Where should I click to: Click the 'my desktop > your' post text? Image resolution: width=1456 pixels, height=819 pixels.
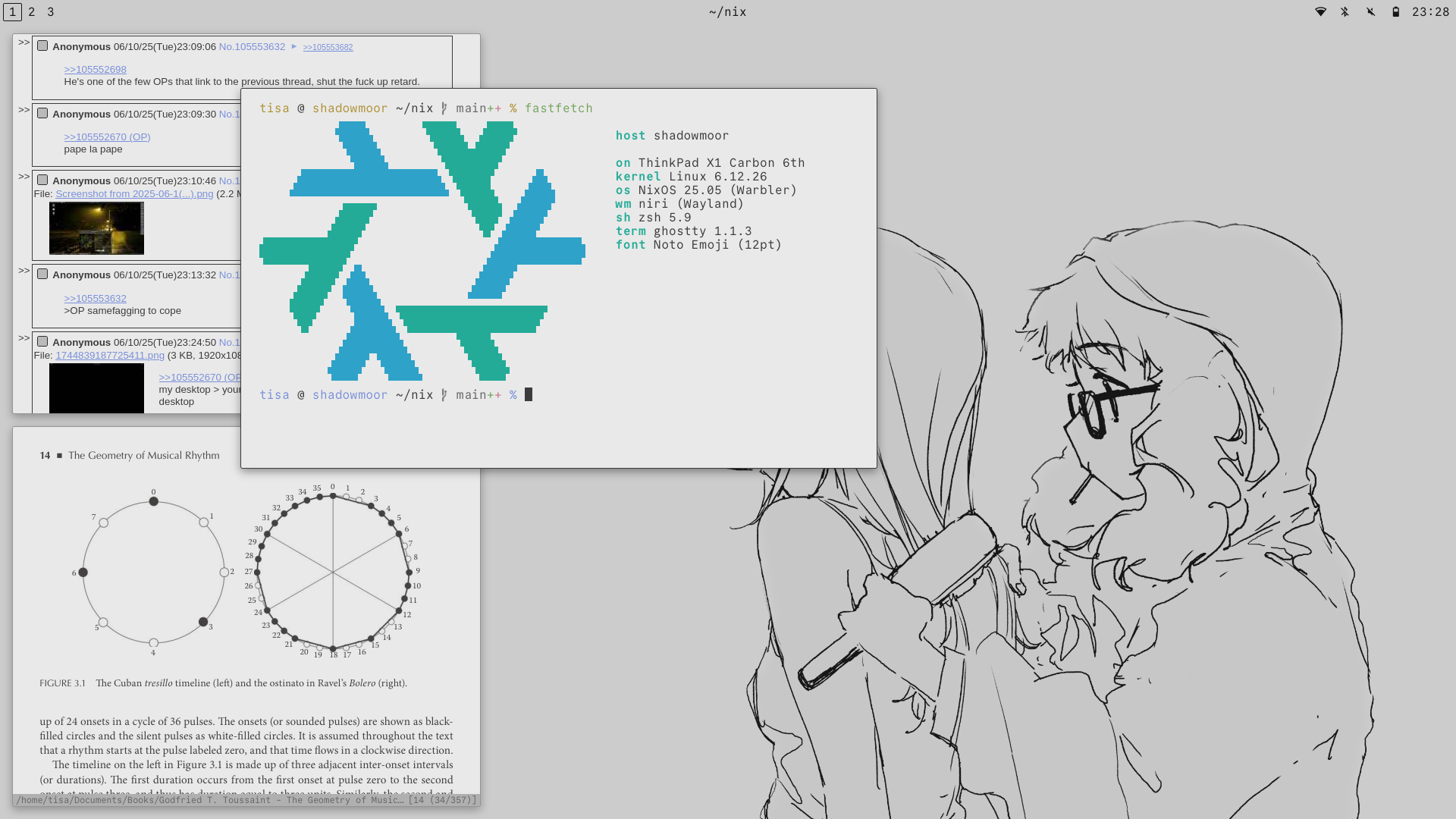(199, 390)
